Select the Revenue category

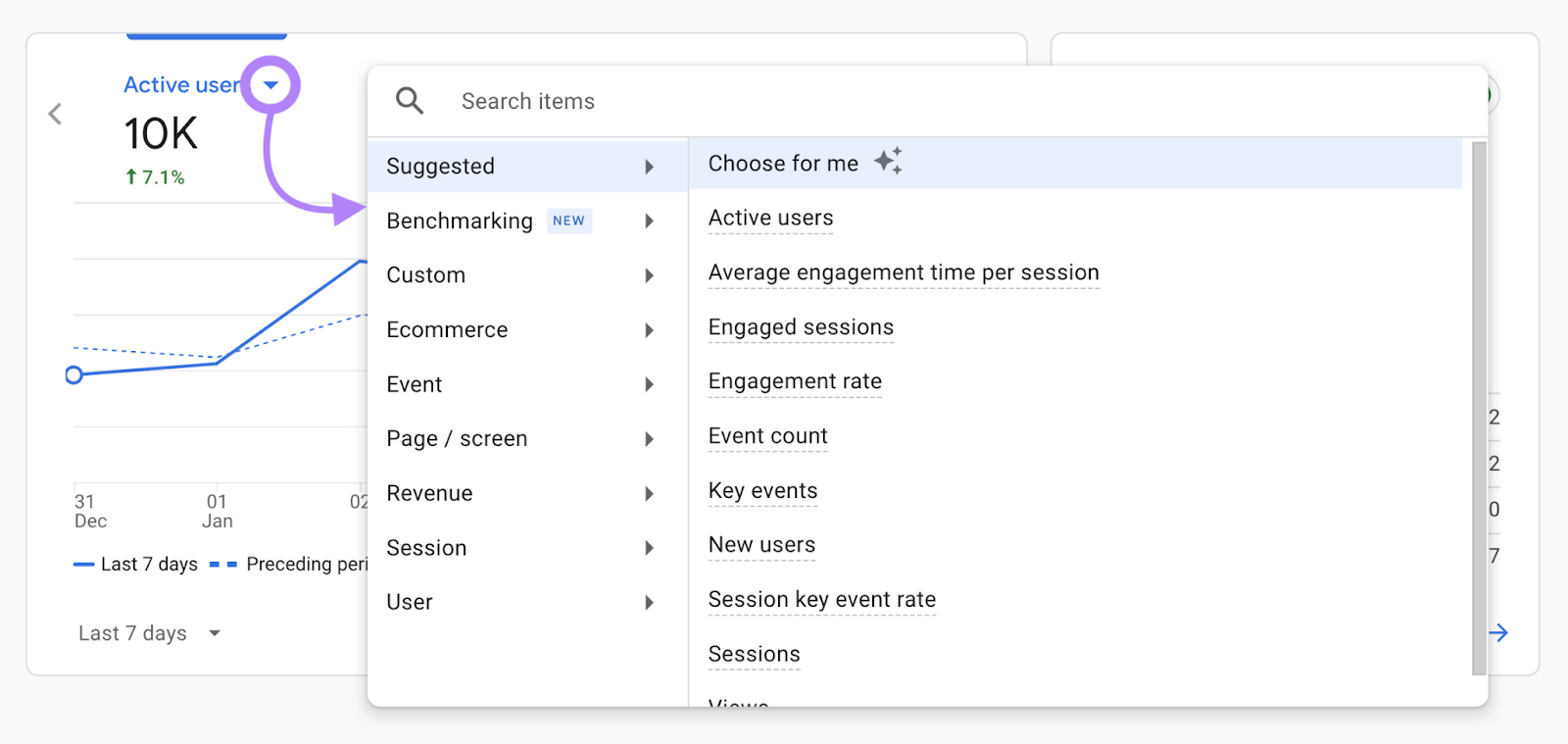pyautogui.click(x=429, y=494)
